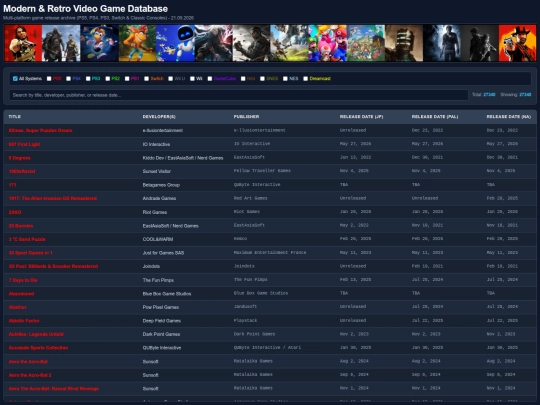Select the The Fun Pimps developer cell
Viewport: 540px width, 405px height.
point(158,280)
